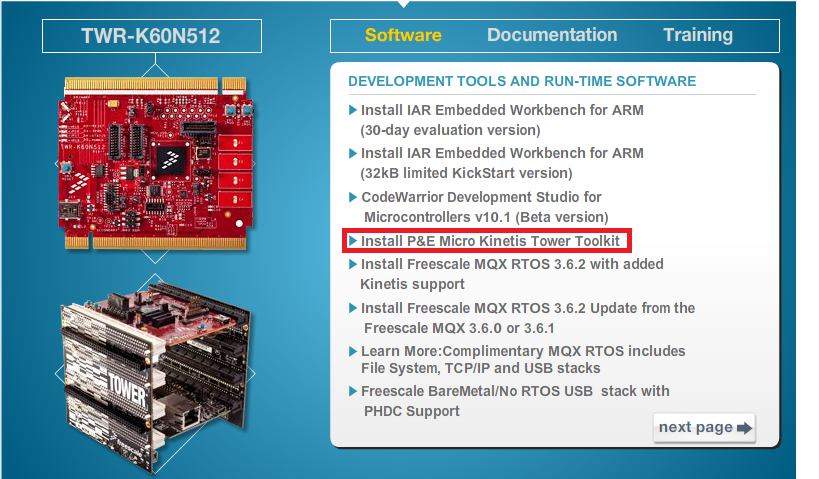Open the Training tab
Image resolution: width=819 pixels, height=479 pixels.
tap(698, 35)
